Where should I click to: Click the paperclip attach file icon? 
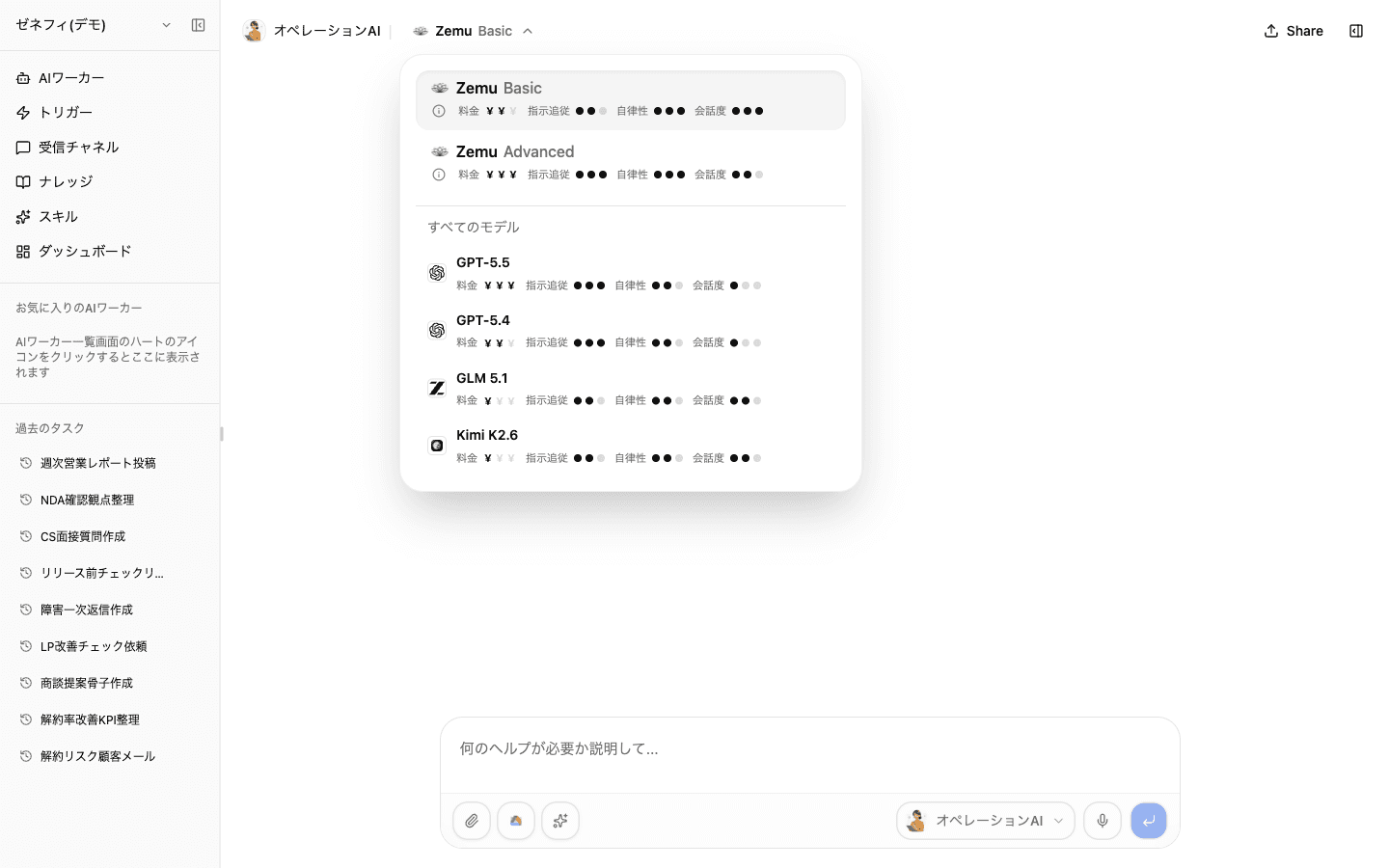point(472,821)
